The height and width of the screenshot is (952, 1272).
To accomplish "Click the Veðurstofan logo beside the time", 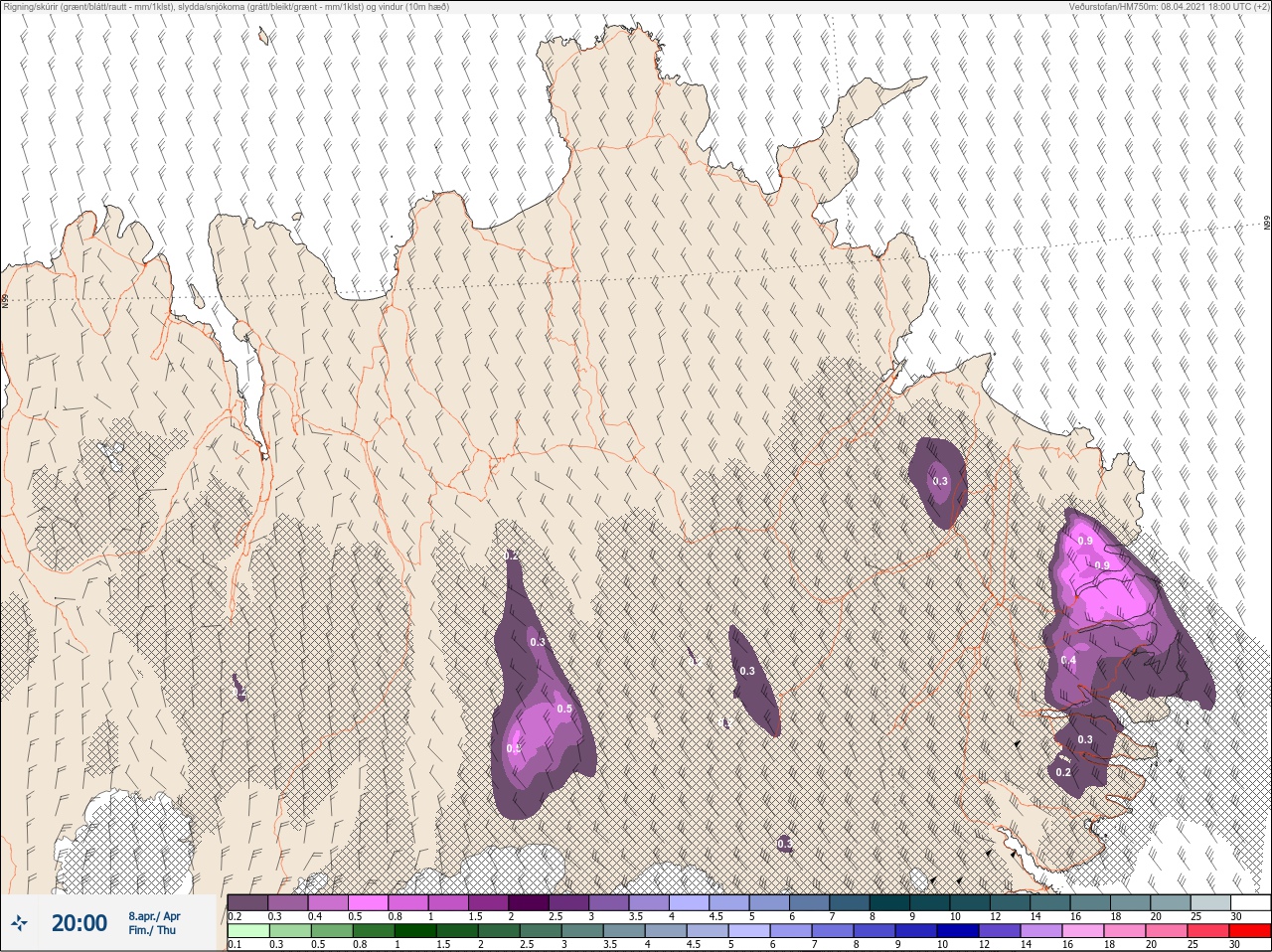I will pyautogui.click(x=19, y=923).
